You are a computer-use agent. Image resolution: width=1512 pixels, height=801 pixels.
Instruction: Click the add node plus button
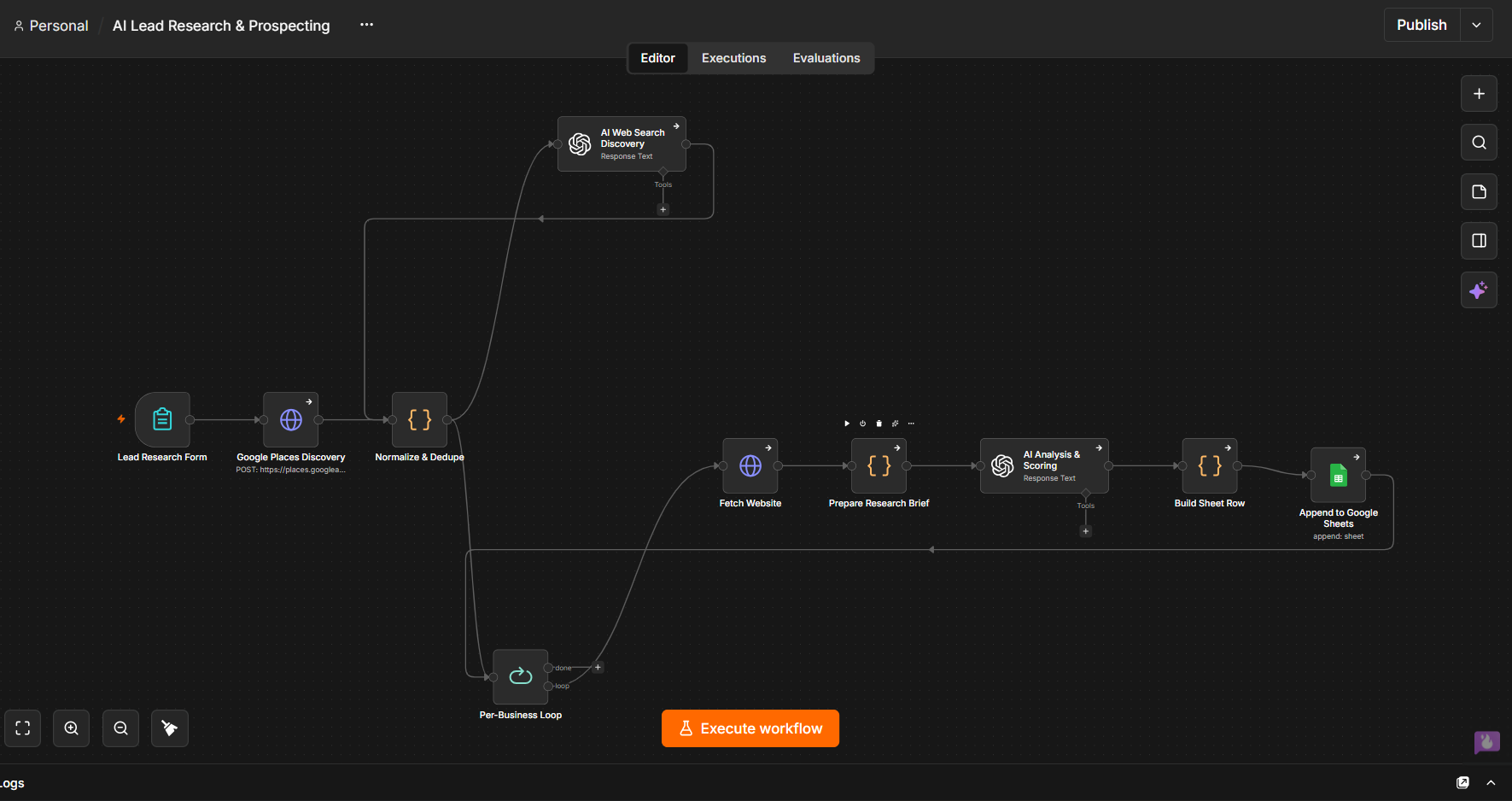(x=1479, y=94)
